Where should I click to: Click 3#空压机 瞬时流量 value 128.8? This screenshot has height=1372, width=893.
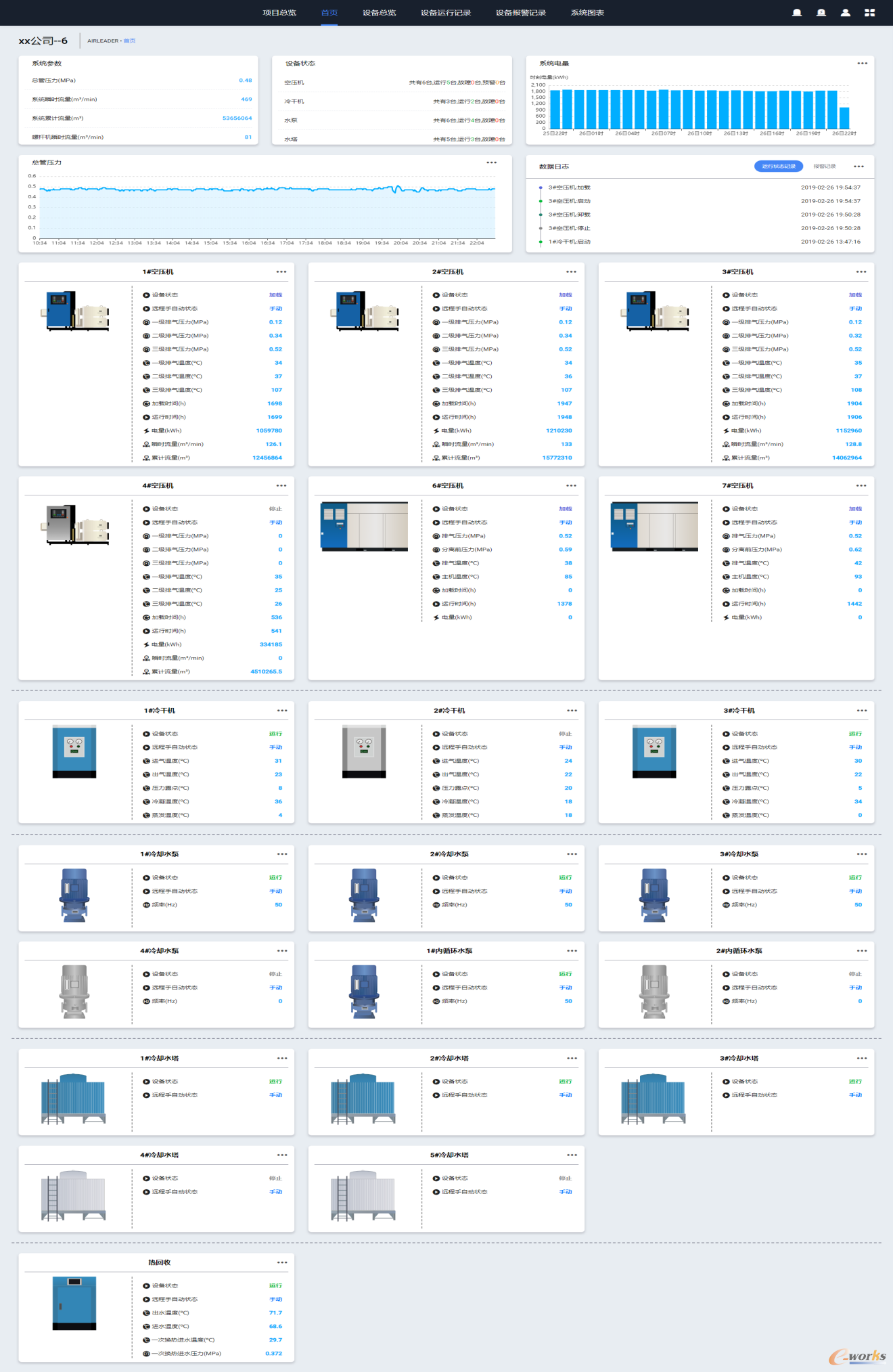coord(854,444)
